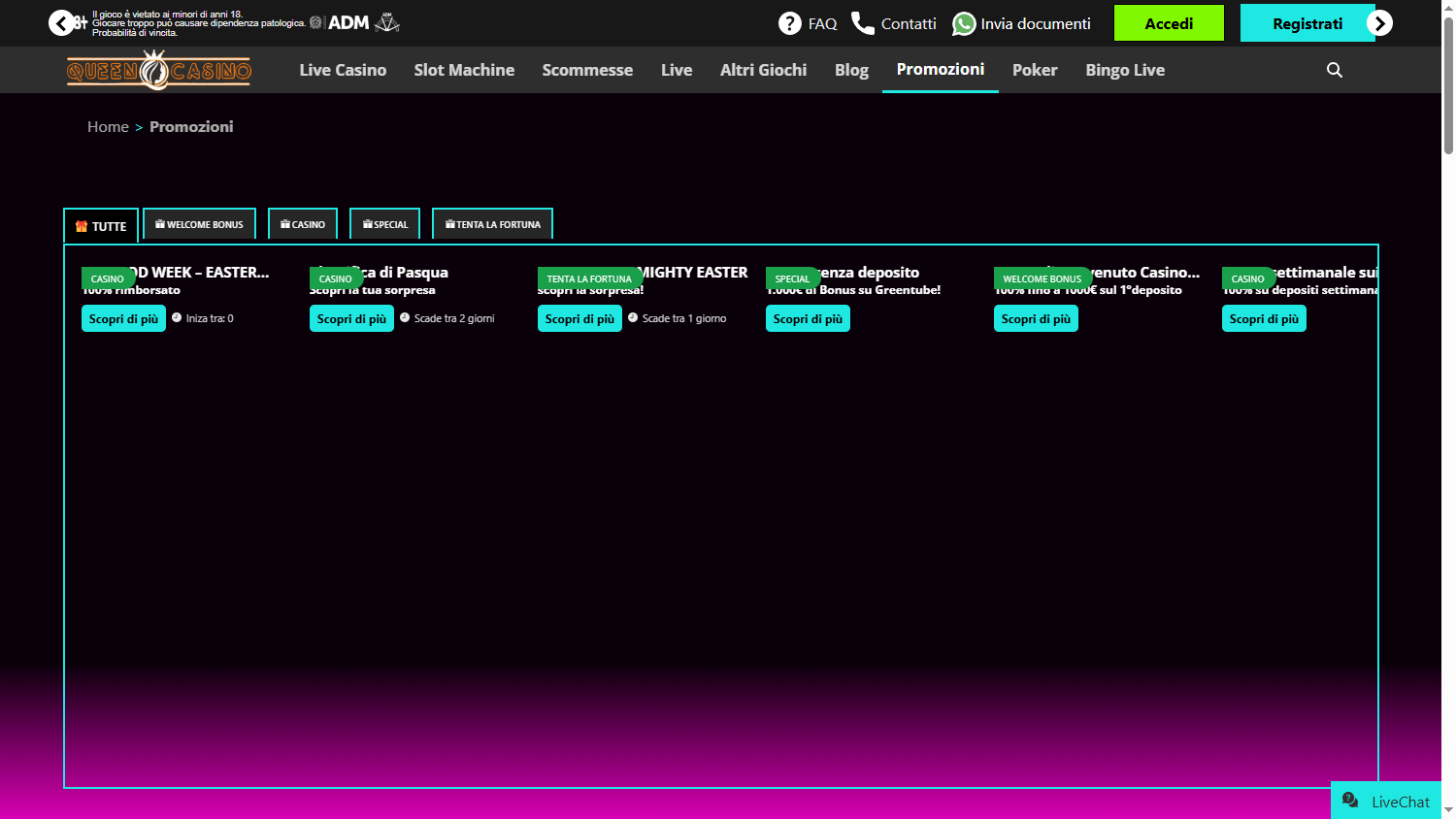Open the FAQ link

[822, 23]
